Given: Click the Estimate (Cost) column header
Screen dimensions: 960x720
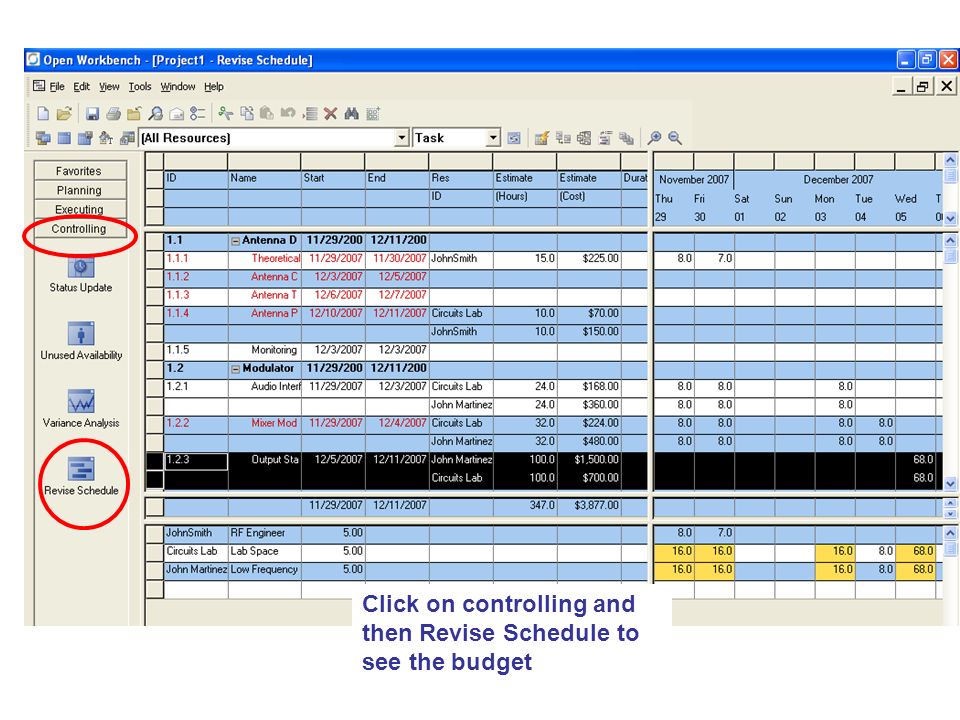Looking at the screenshot, I should click(588, 187).
